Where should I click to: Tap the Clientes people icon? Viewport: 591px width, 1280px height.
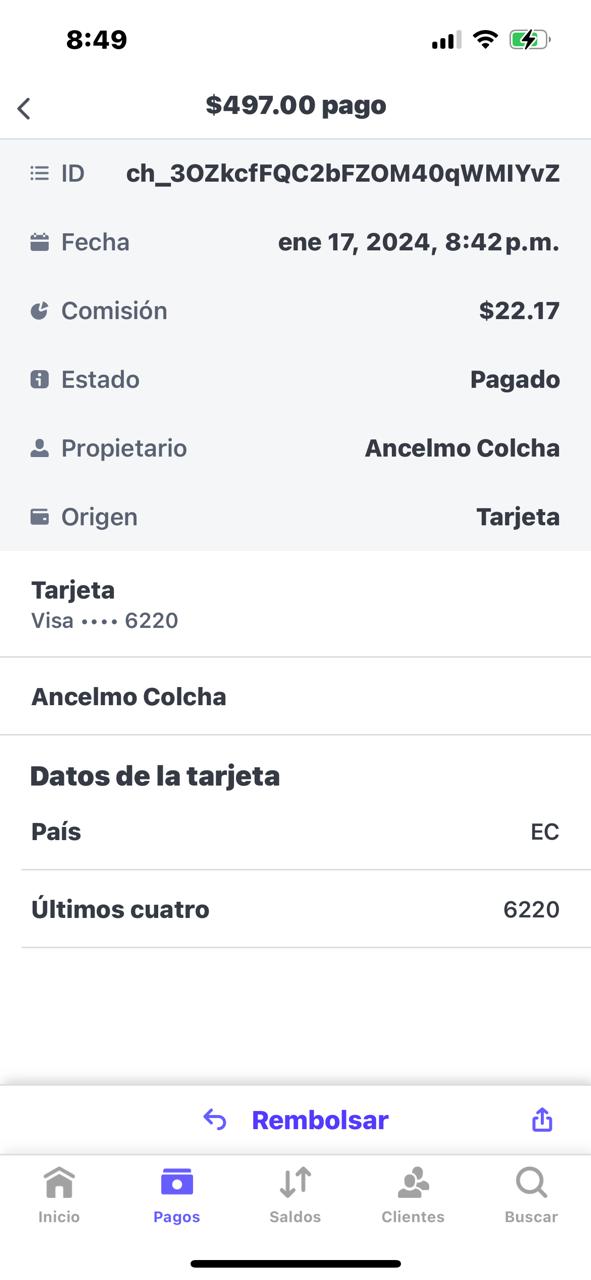pos(413,1183)
